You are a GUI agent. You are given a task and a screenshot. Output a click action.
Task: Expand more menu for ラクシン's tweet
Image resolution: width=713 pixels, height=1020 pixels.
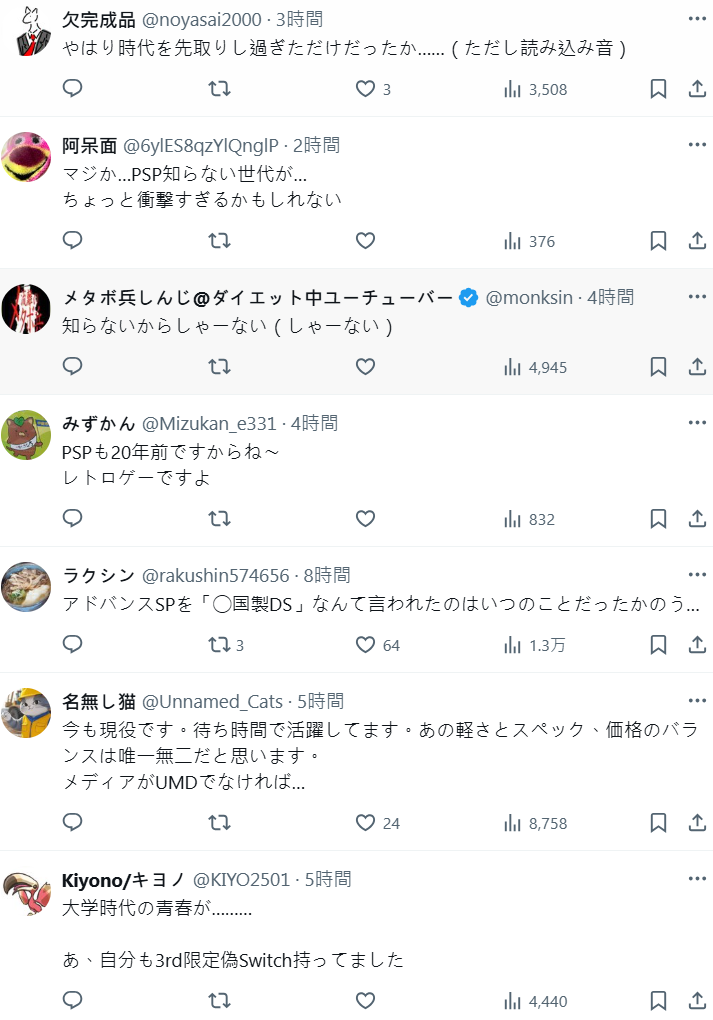[x=697, y=575]
